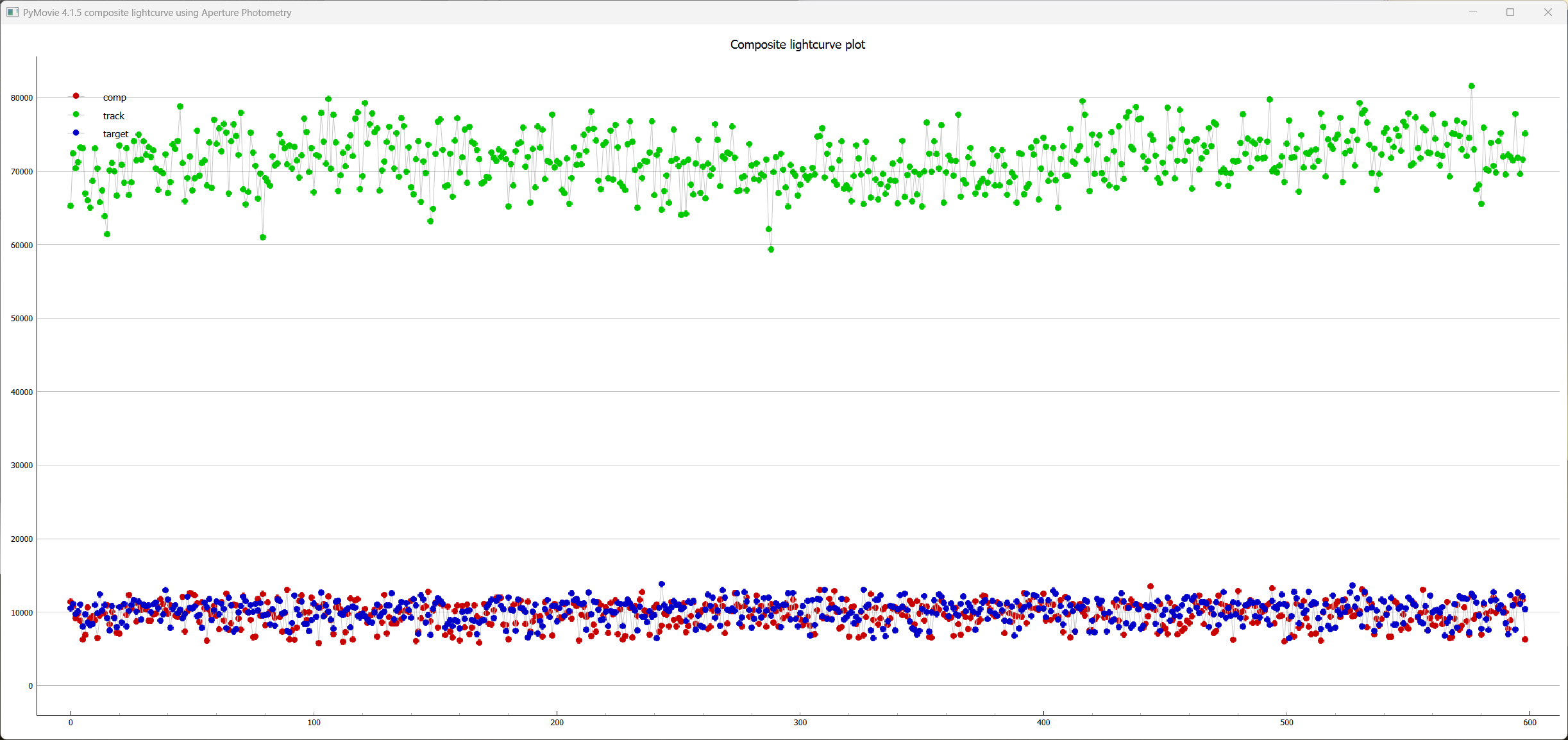Click the window title text 'PyMovie 4.1.5 composite lightcurve'
The image size is (1568, 740).
97,13
